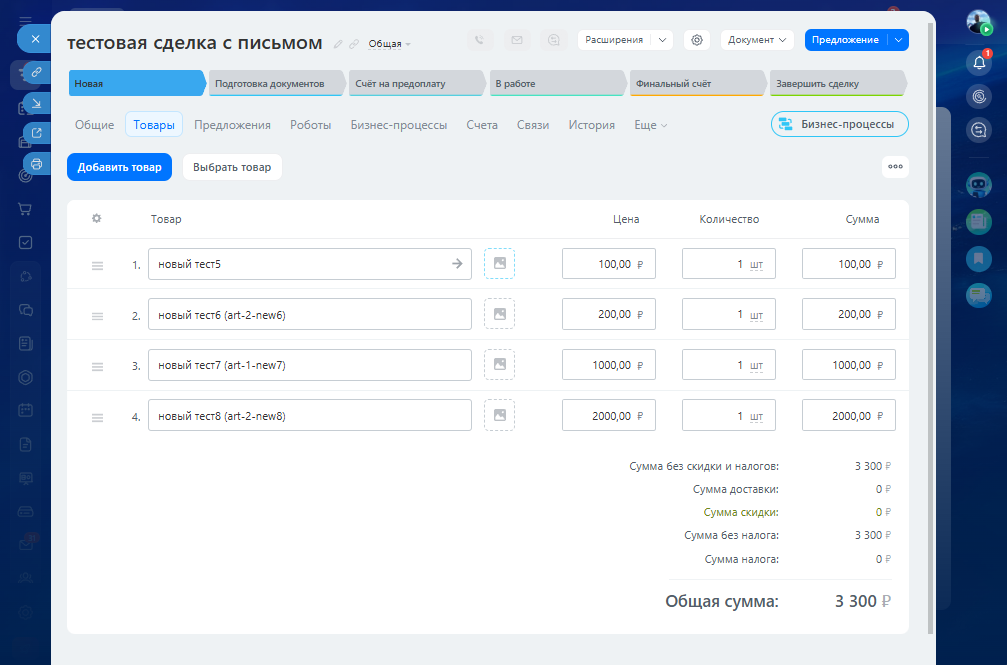The width and height of the screenshot is (1007, 665).
Task: Click the notifications bell icon
Action: pos(979,63)
